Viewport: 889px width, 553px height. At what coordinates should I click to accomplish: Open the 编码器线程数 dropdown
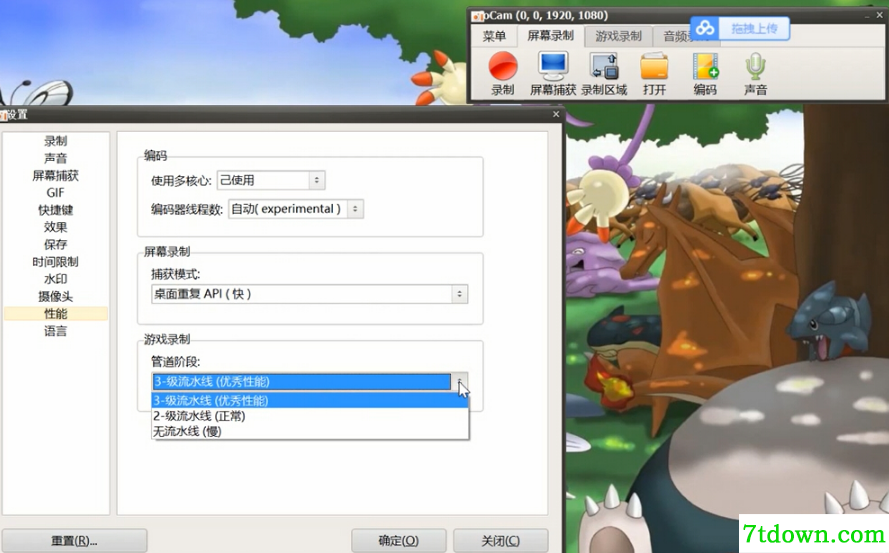(x=296, y=209)
